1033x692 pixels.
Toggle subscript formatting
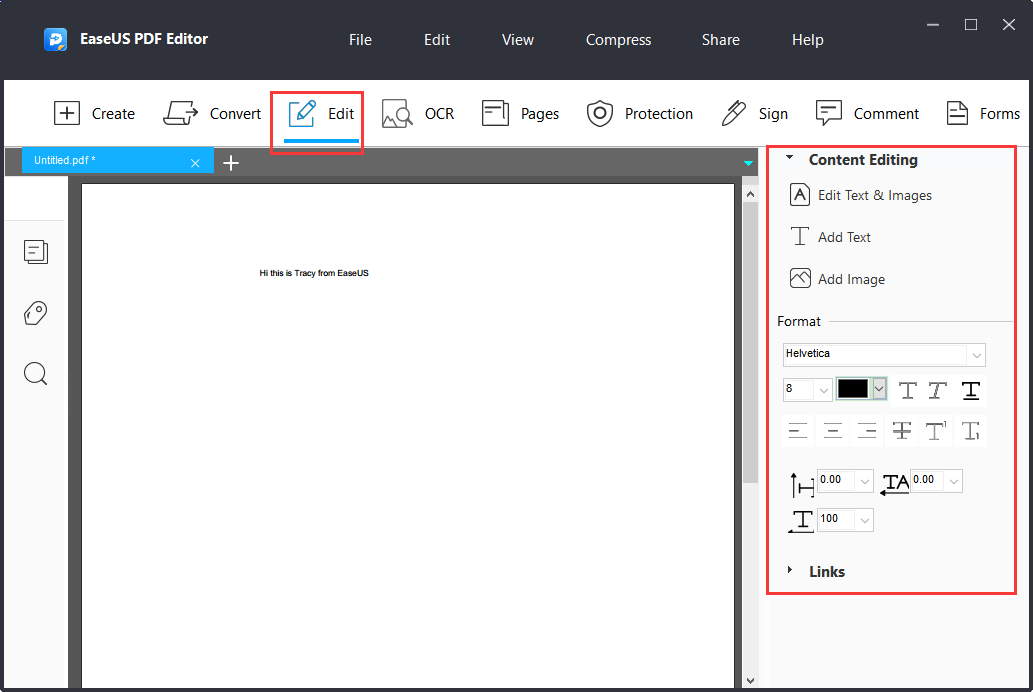pyautogui.click(x=971, y=431)
